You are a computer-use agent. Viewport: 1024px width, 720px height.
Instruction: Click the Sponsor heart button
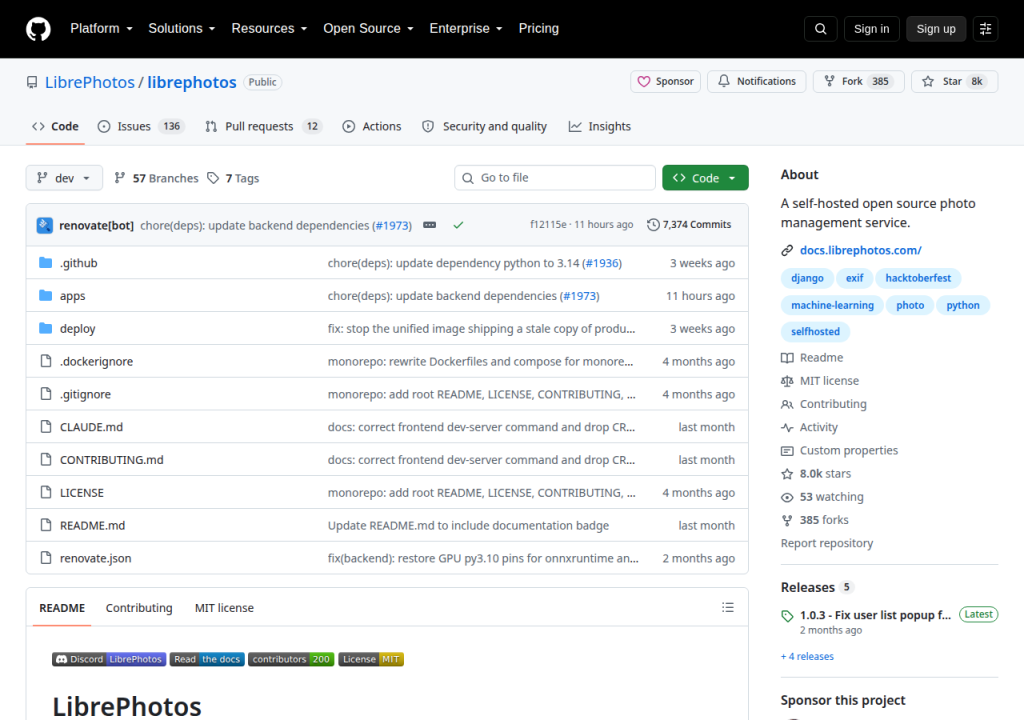coord(665,82)
